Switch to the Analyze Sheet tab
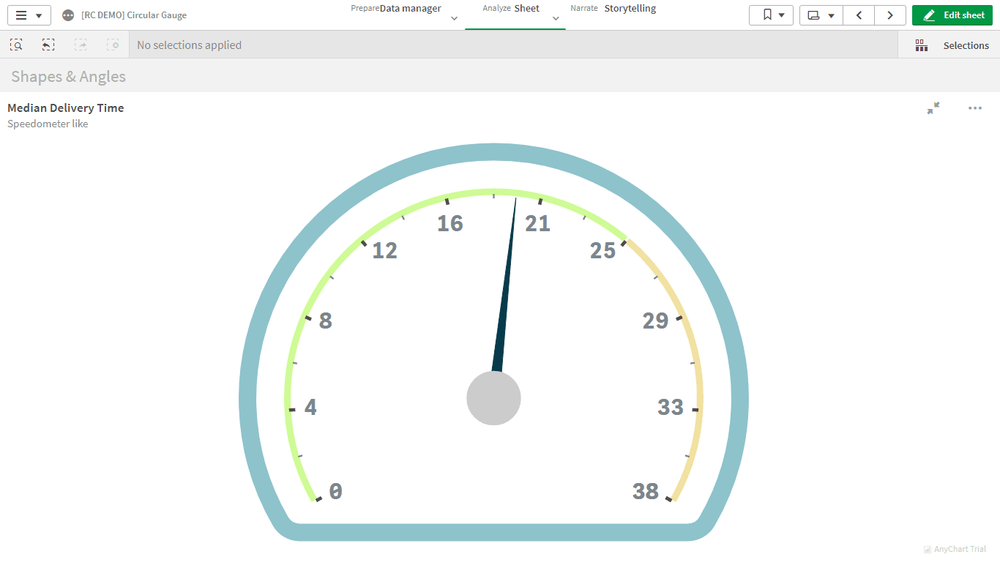This screenshot has width=1000, height=562. point(526,9)
